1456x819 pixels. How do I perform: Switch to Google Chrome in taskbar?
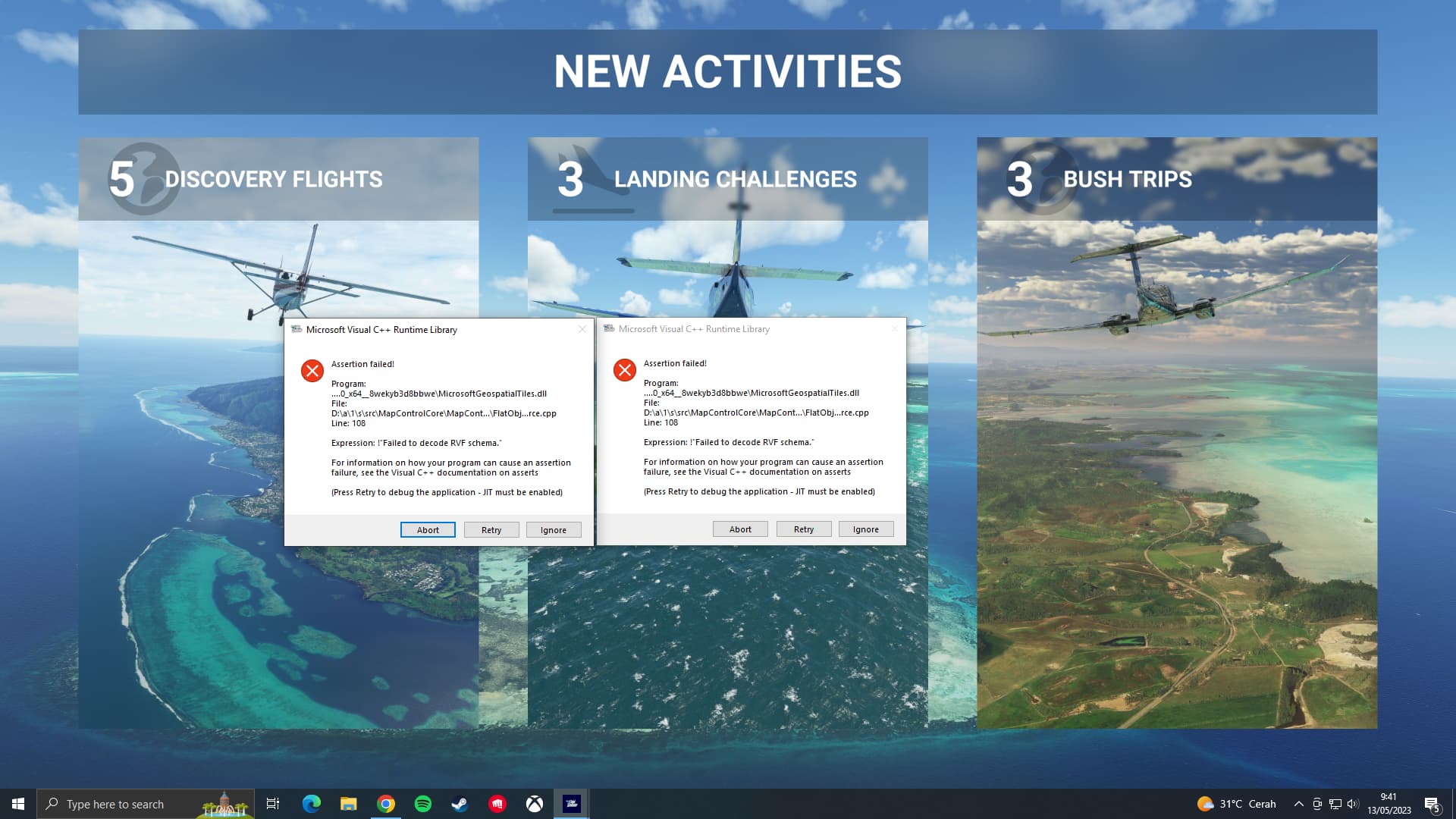pos(386,804)
